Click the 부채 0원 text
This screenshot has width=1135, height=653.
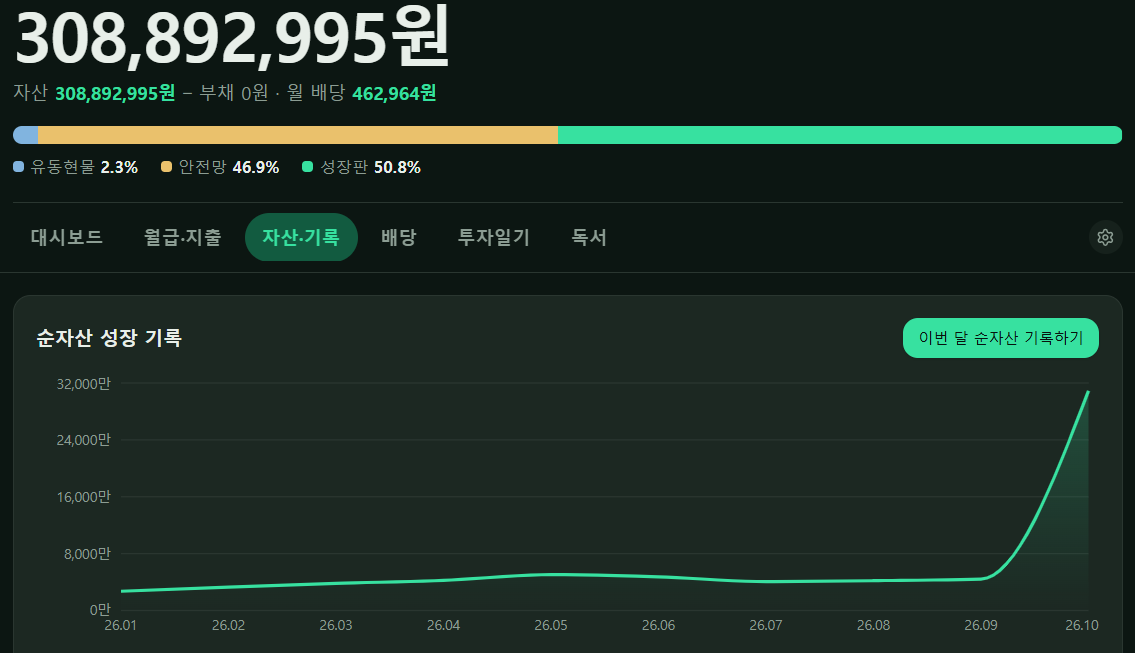pos(234,93)
